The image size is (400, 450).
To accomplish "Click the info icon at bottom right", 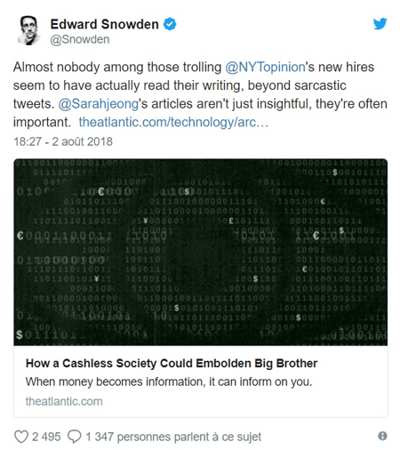I will [x=383, y=436].
